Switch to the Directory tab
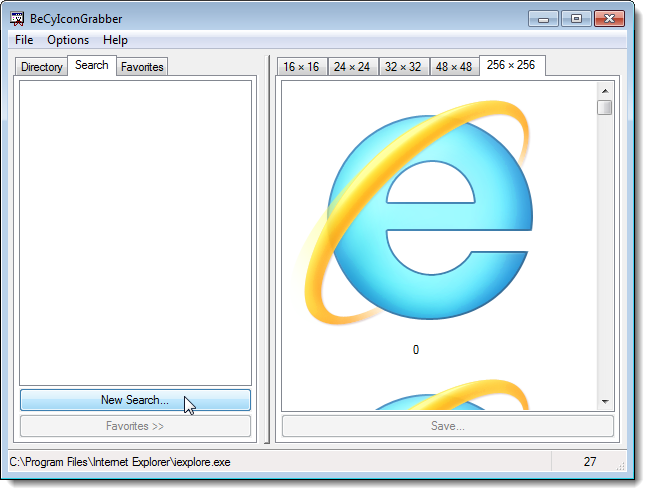The image size is (650, 495). coord(41,67)
